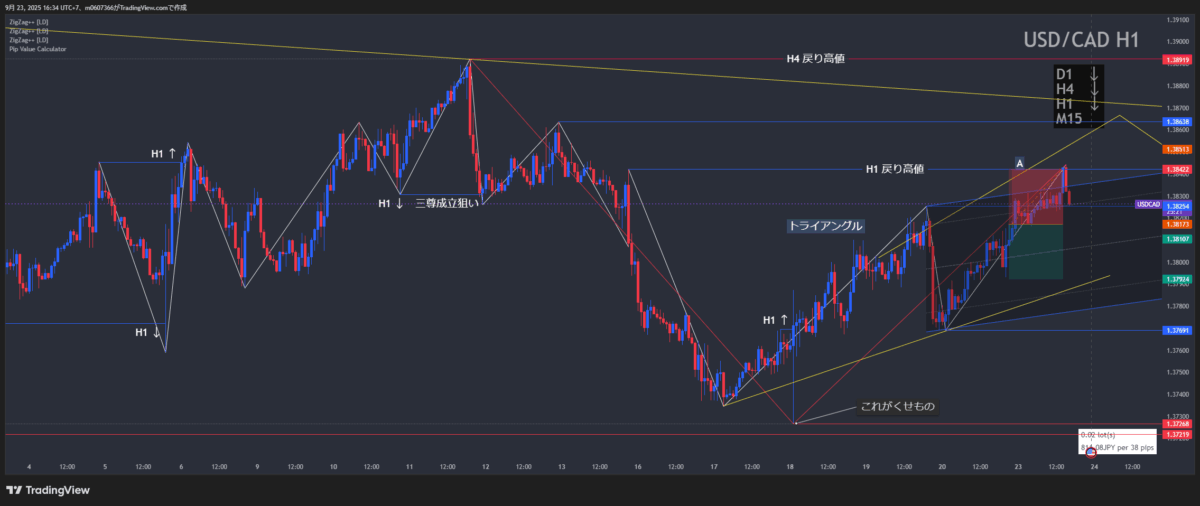The width and height of the screenshot is (1200, 506).
Task: Select the 'A' marker above the position box
Action: point(1019,162)
